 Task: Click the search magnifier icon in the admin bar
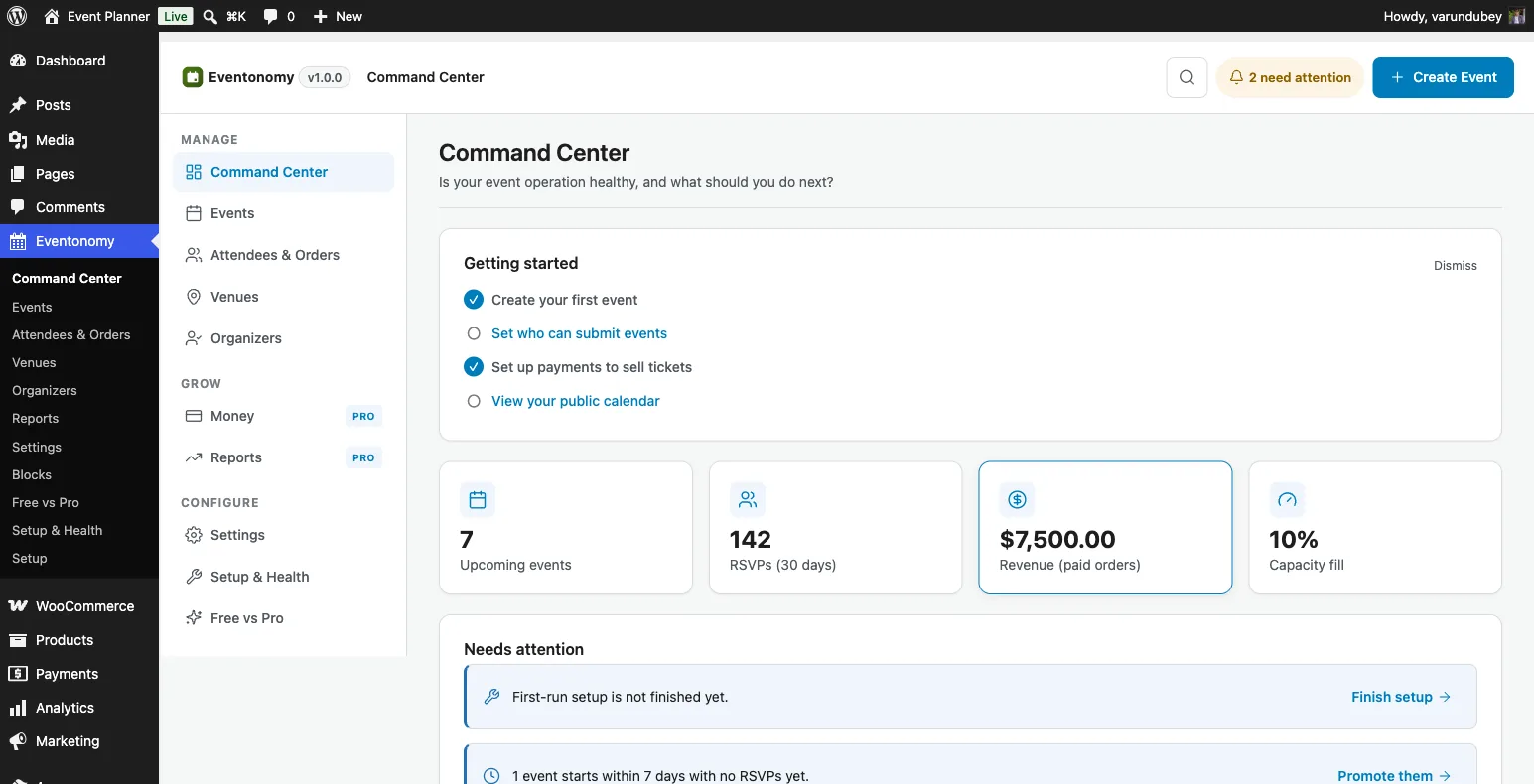pyautogui.click(x=209, y=16)
